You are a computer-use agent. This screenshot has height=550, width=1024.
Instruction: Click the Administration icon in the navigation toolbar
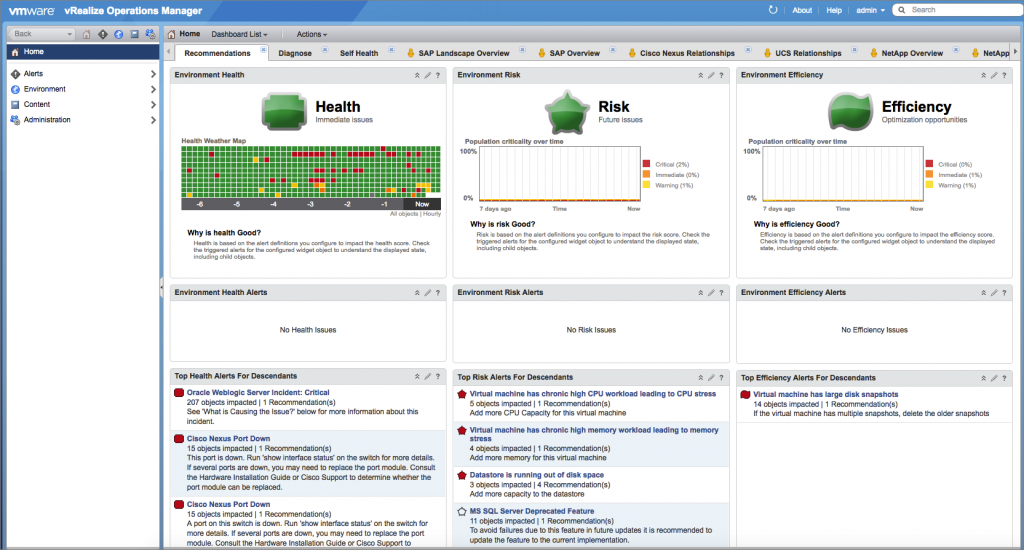[148, 34]
